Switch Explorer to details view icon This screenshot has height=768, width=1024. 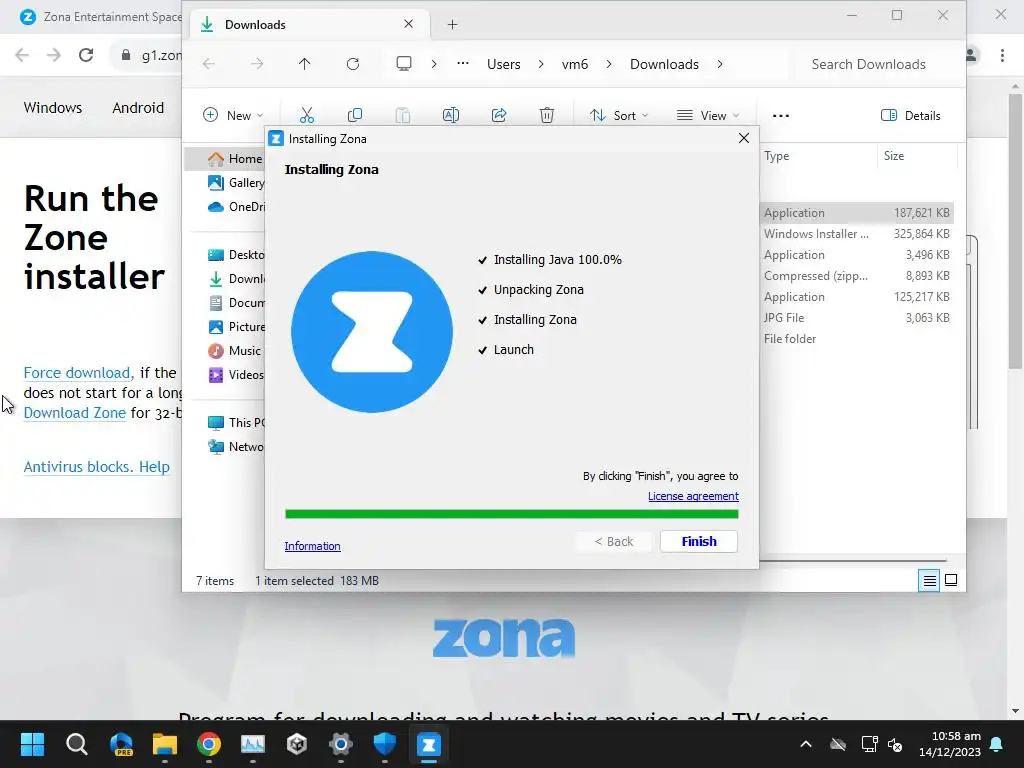point(929,580)
